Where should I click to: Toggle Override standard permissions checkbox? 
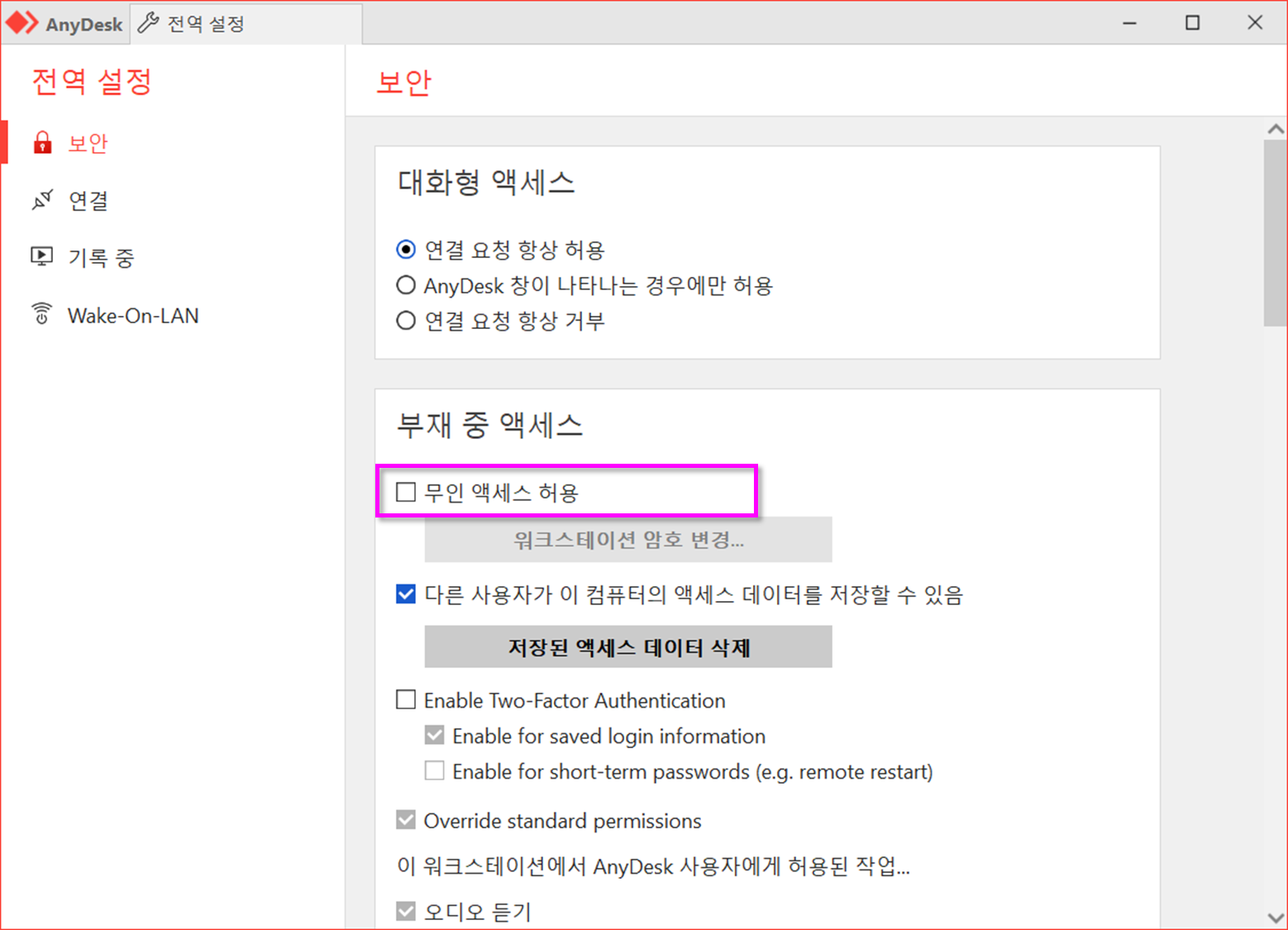(x=406, y=820)
